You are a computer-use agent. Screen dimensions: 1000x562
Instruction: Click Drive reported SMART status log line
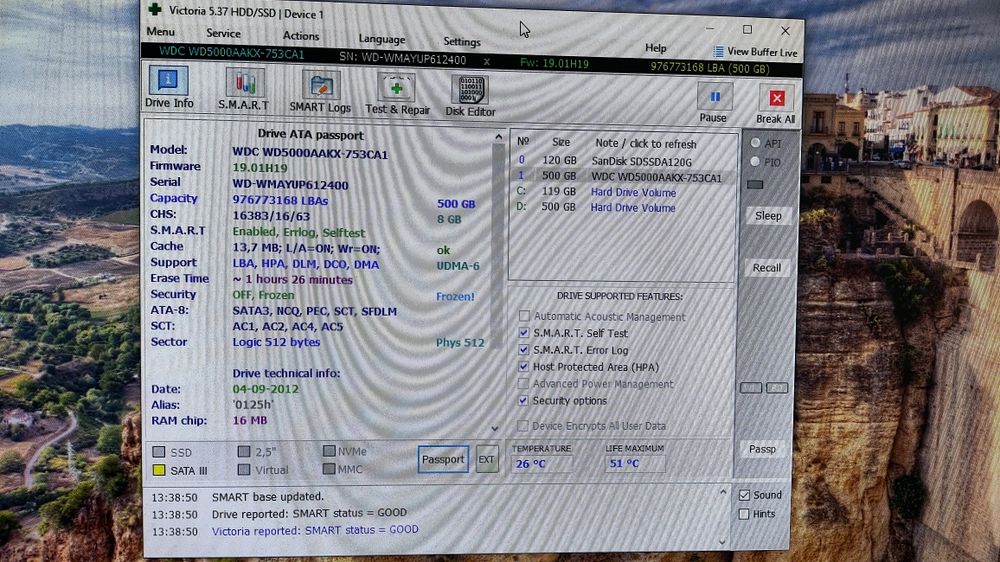[x=309, y=513]
